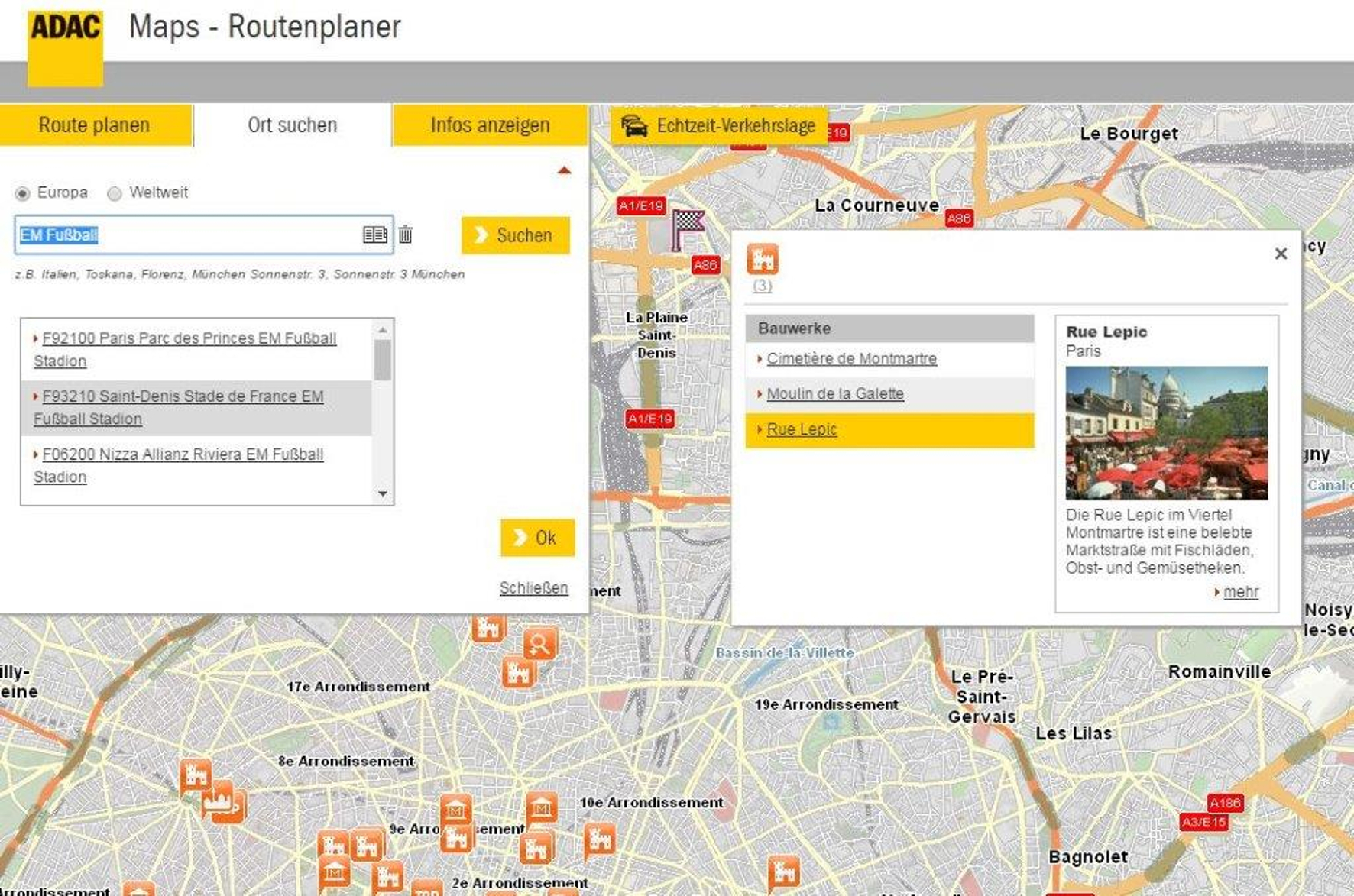Viewport: 1354px width, 896px height.
Task: Open museum marker at bottom left of 2e Arrondissement
Action: [334, 872]
